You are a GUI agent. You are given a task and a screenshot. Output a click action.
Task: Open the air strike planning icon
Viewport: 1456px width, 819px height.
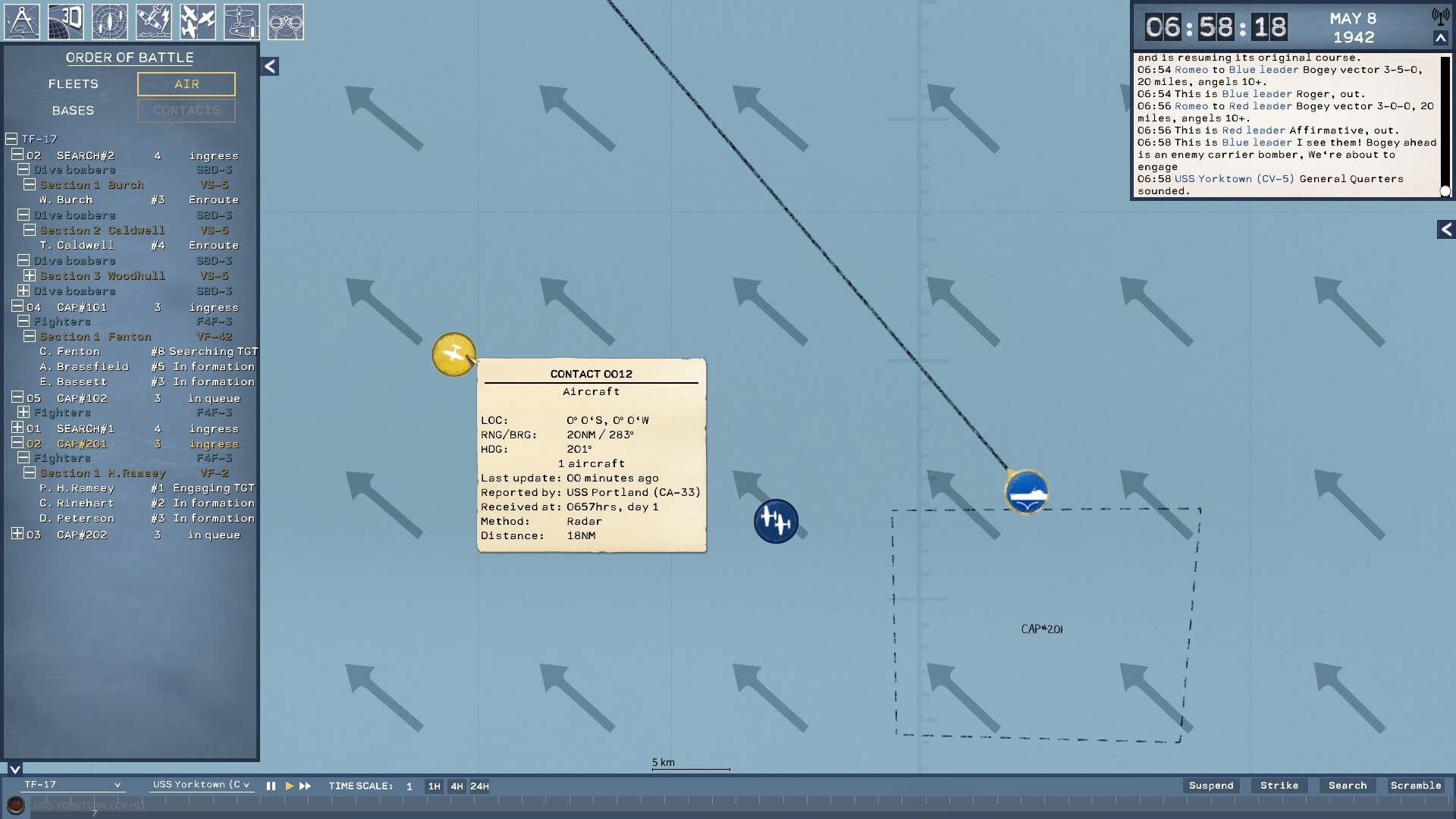click(x=154, y=21)
